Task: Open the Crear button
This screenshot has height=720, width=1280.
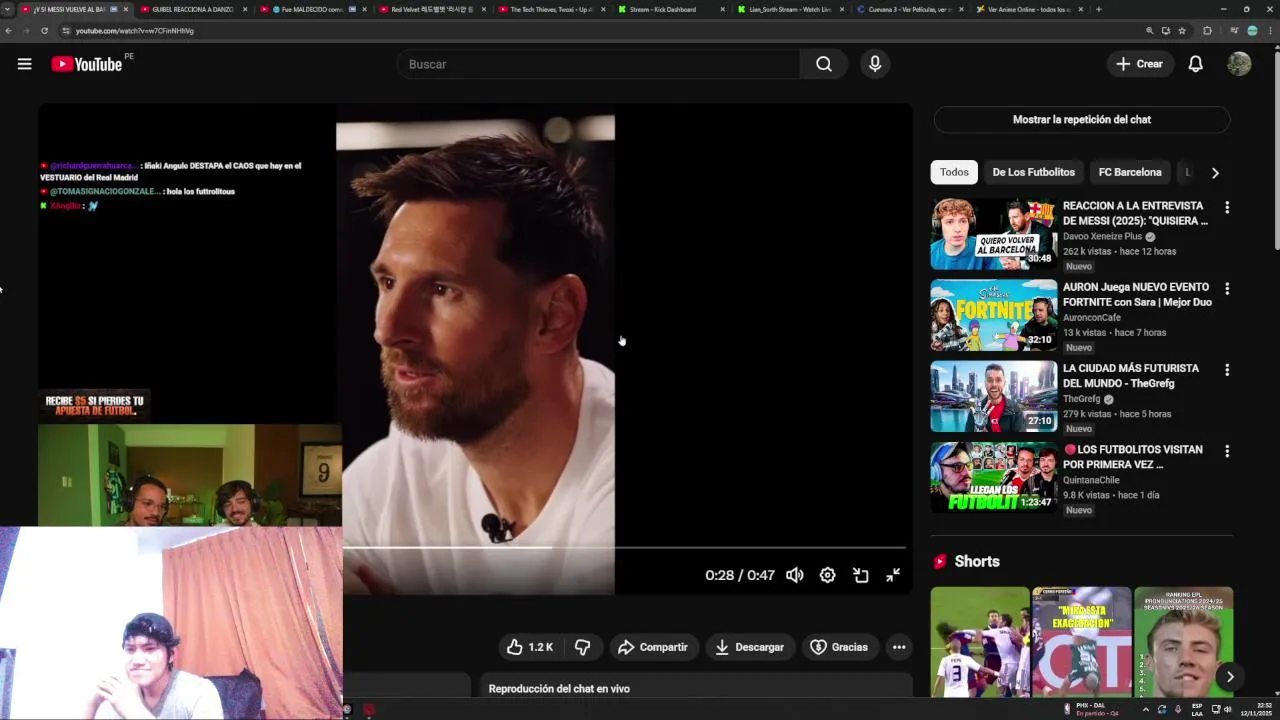Action: tap(1140, 64)
